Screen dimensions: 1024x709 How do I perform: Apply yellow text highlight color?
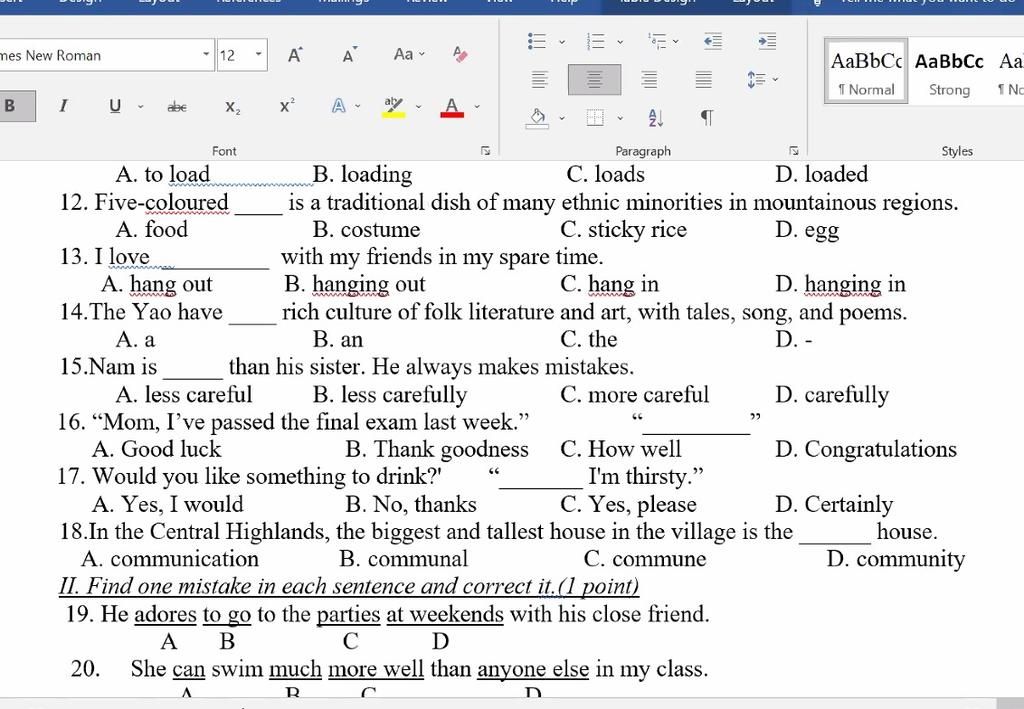[x=393, y=106]
